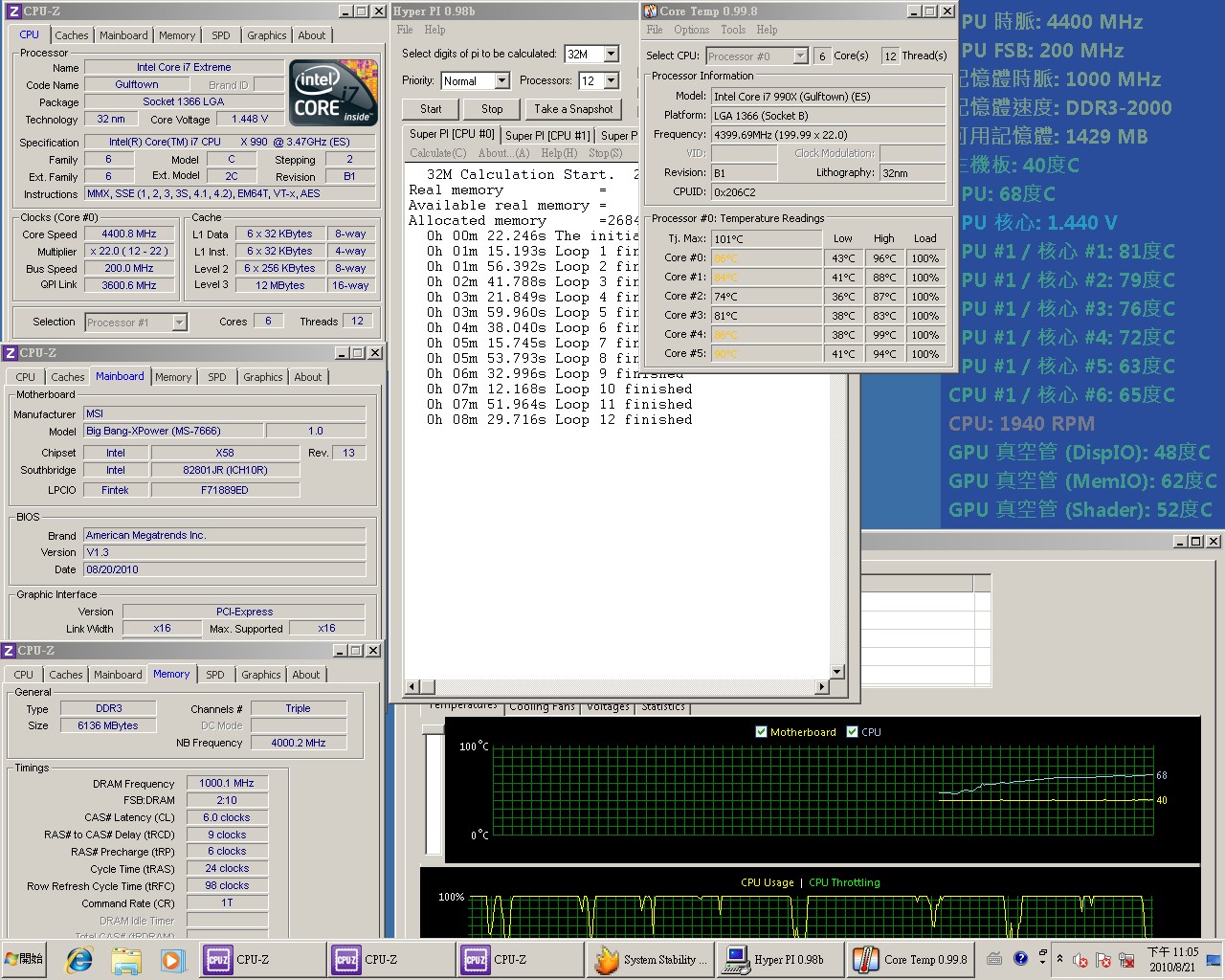Click the Core #4 High value 99°C
Viewport: 1225px width, 980px height.
click(x=884, y=335)
